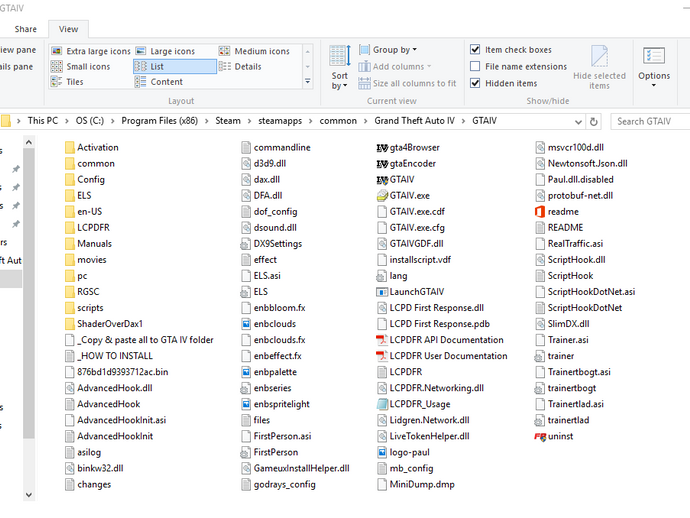The height and width of the screenshot is (518, 690).
Task: Select the Activation folder
Action: (x=92, y=147)
